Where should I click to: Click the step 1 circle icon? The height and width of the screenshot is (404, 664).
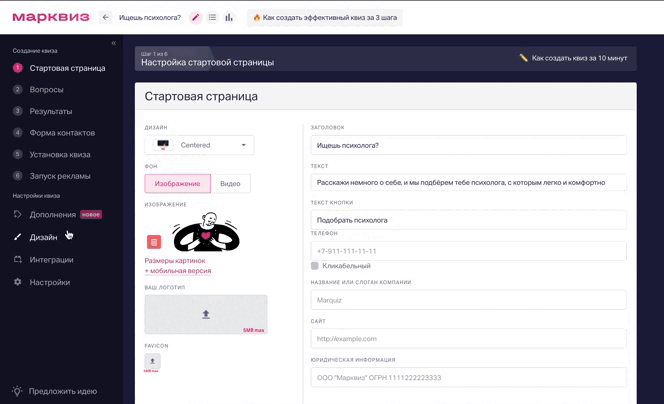(17, 68)
